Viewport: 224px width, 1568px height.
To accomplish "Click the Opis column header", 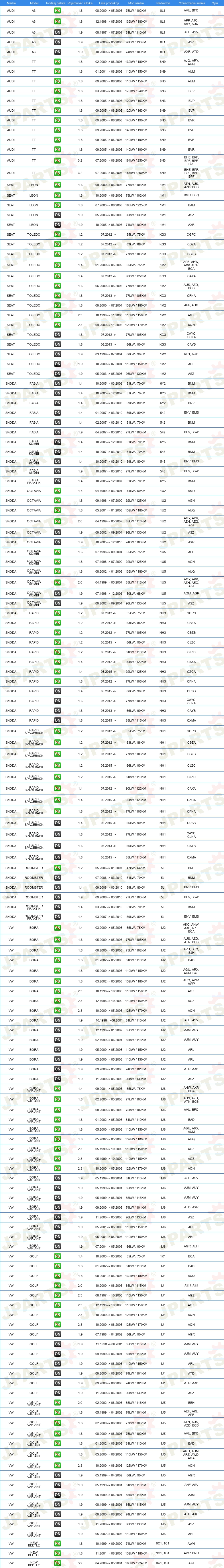I will [215, 3].
